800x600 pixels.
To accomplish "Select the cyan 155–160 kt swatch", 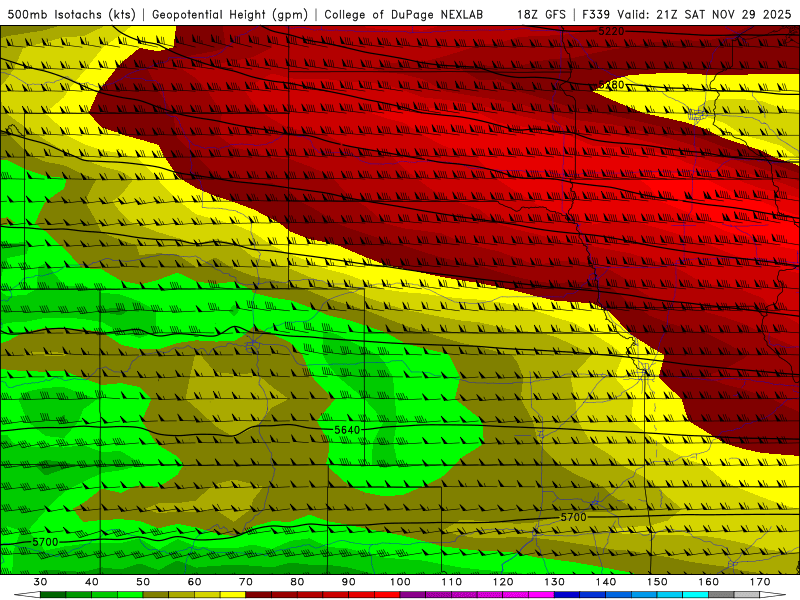I will 696,595.
